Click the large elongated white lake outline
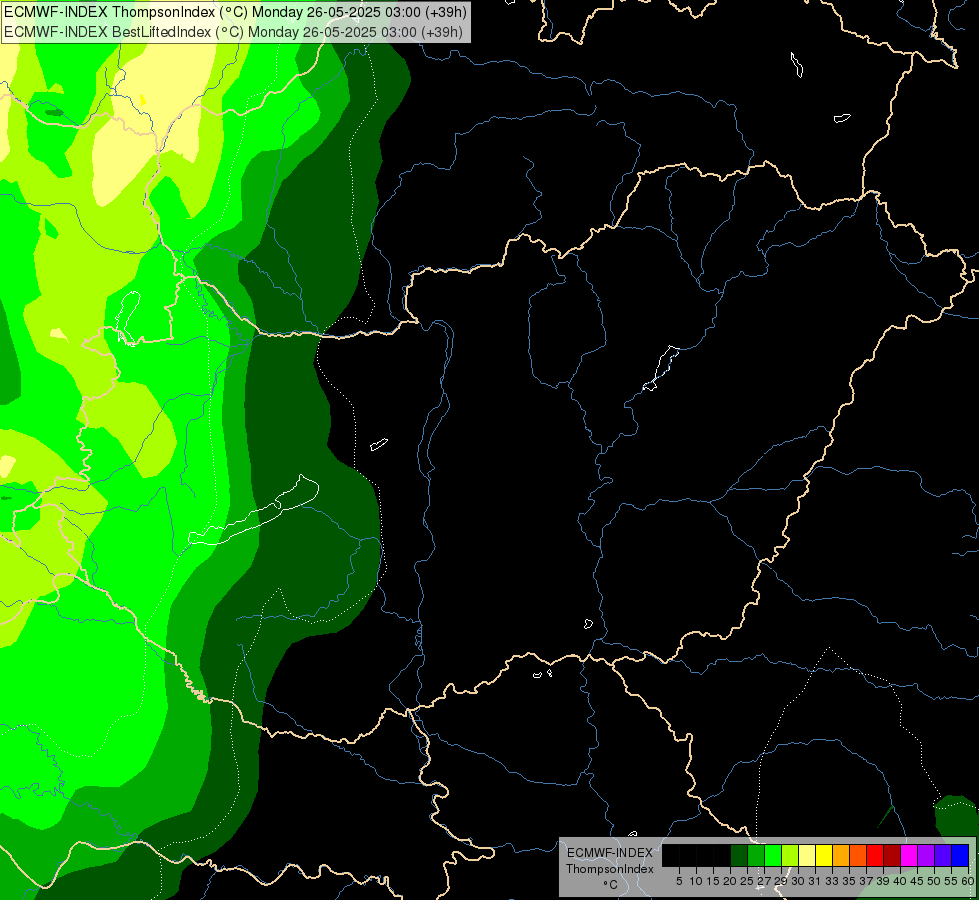Image resolution: width=979 pixels, height=900 pixels. click(x=254, y=510)
